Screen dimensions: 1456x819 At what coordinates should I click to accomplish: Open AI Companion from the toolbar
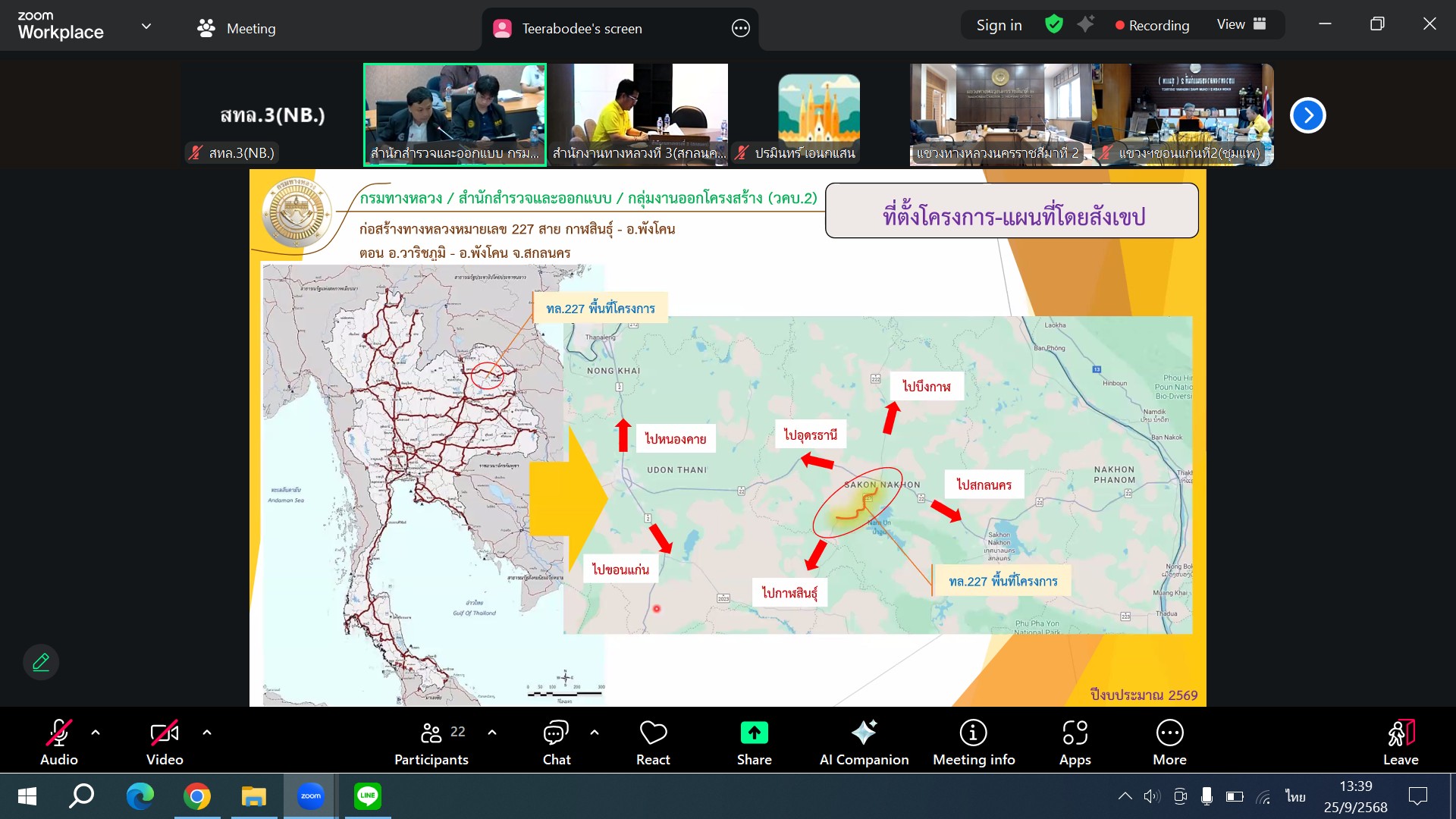pos(864,742)
